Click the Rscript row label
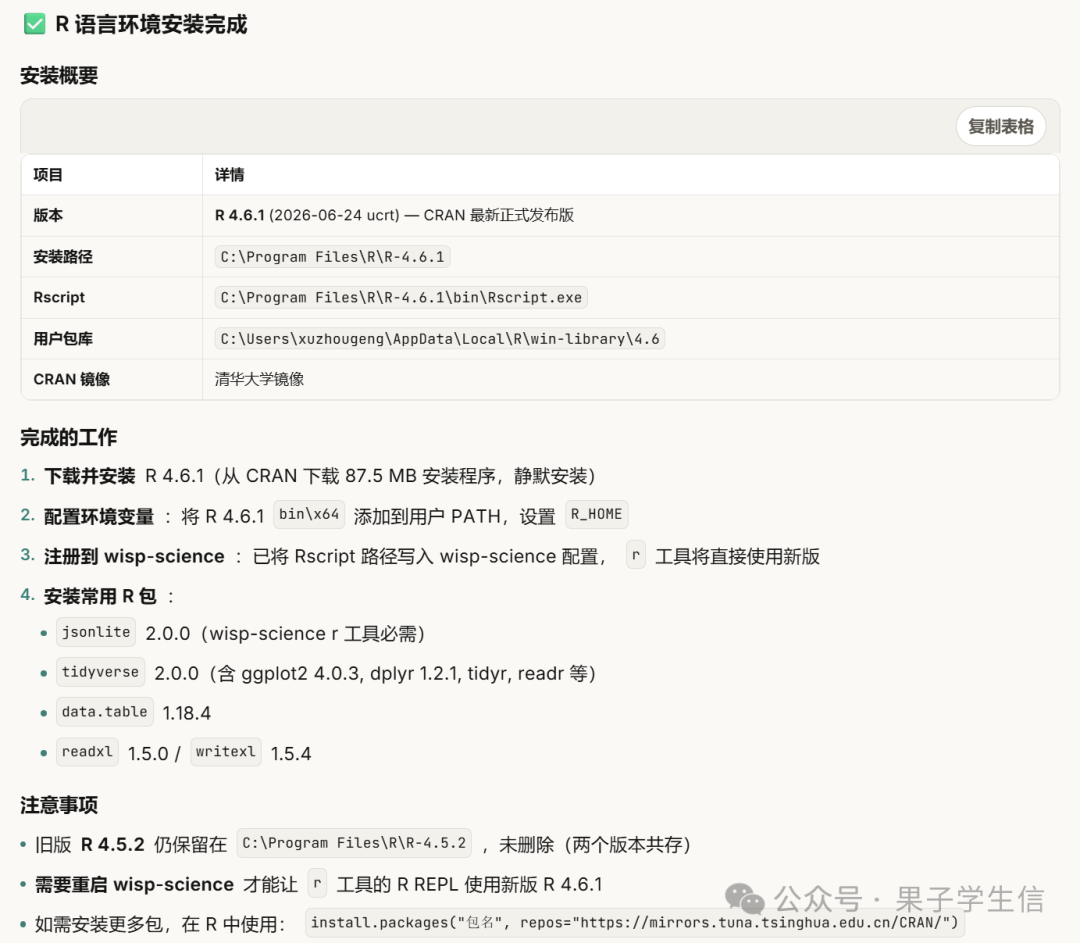The width and height of the screenshot is (1080, 943). pyautogui.click(x=59, y=298)
